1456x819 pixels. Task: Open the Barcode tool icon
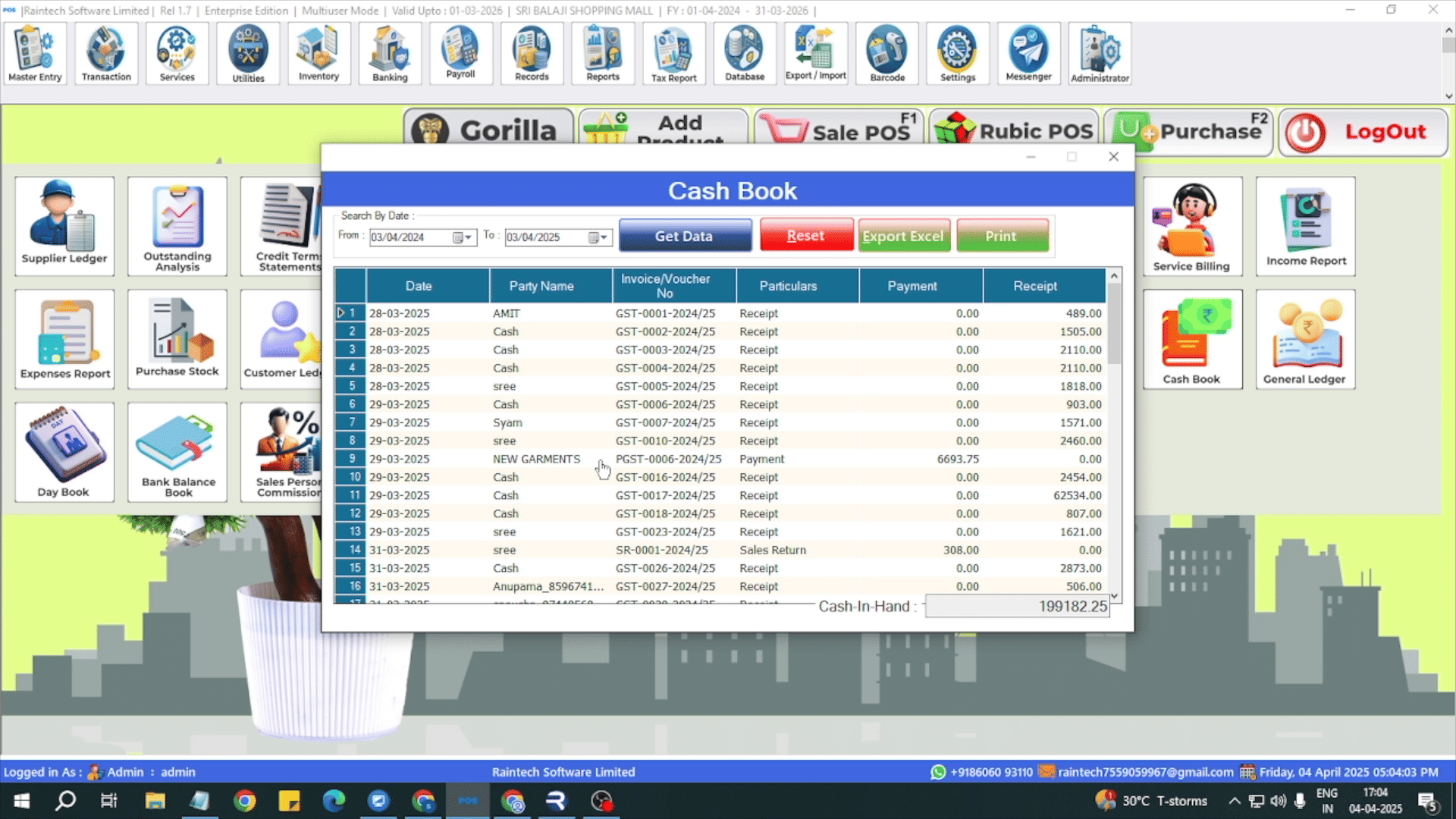click(x=886, y=53)
